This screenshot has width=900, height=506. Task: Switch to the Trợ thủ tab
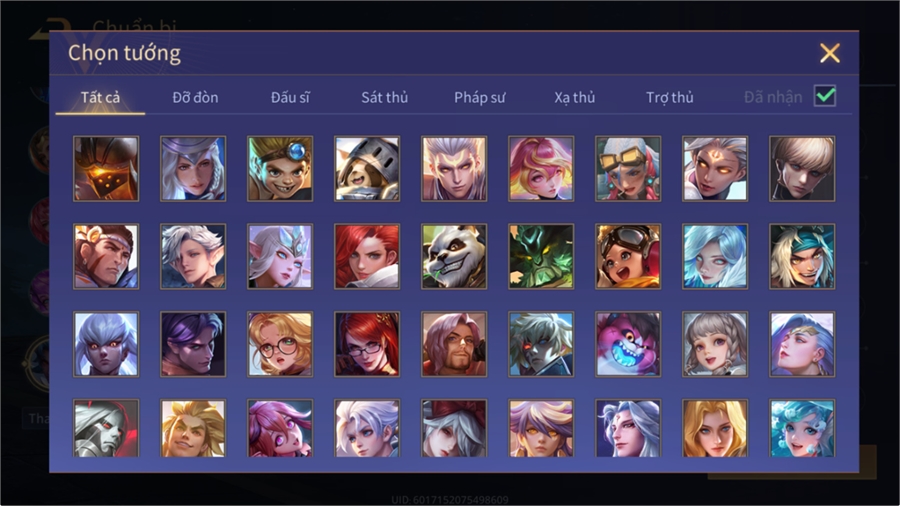pyautogui.click(x=669, y=98)
